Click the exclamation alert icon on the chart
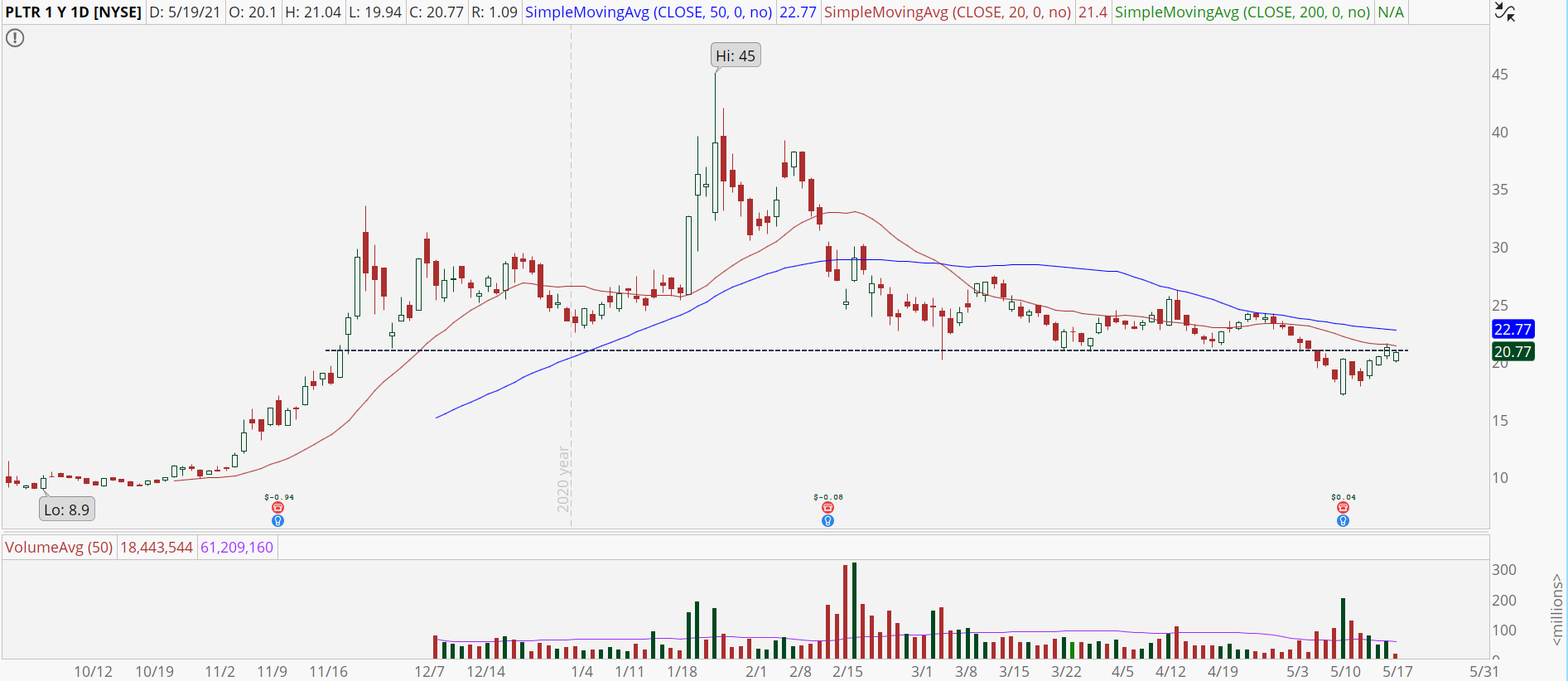The height and width of the screenshot is (681, 1568). tap(15, 38)
